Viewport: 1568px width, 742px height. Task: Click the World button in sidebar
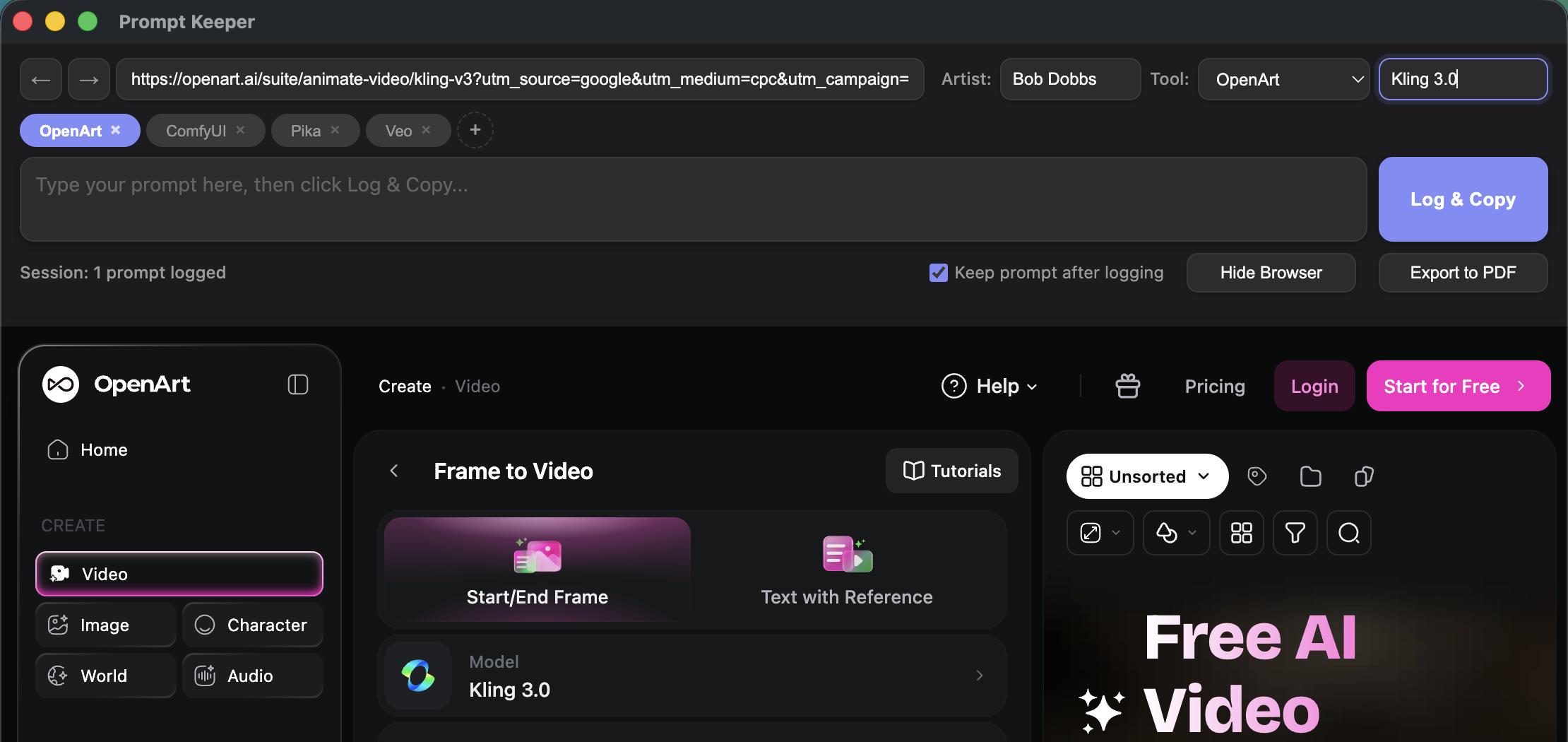pyautogui.click(x=106, y=676)
